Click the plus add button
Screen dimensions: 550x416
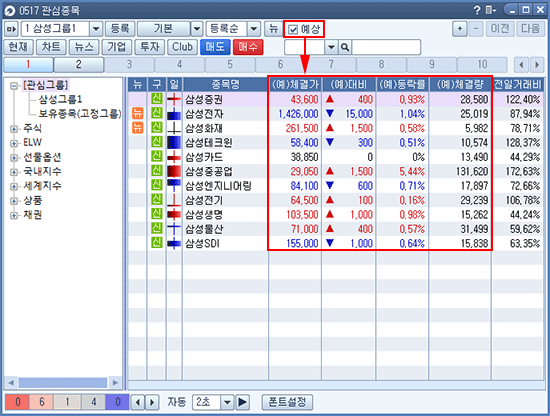[x=460, y=29]
